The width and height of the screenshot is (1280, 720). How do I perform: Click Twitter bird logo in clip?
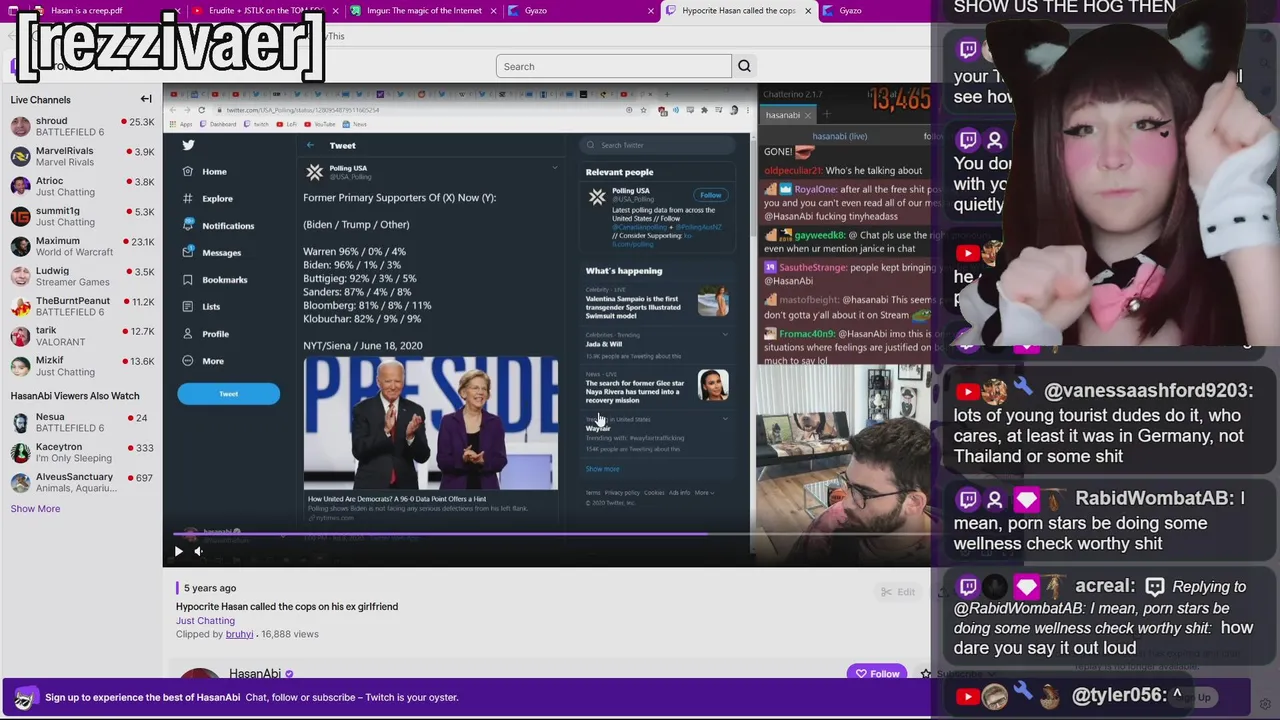(188, 145)
